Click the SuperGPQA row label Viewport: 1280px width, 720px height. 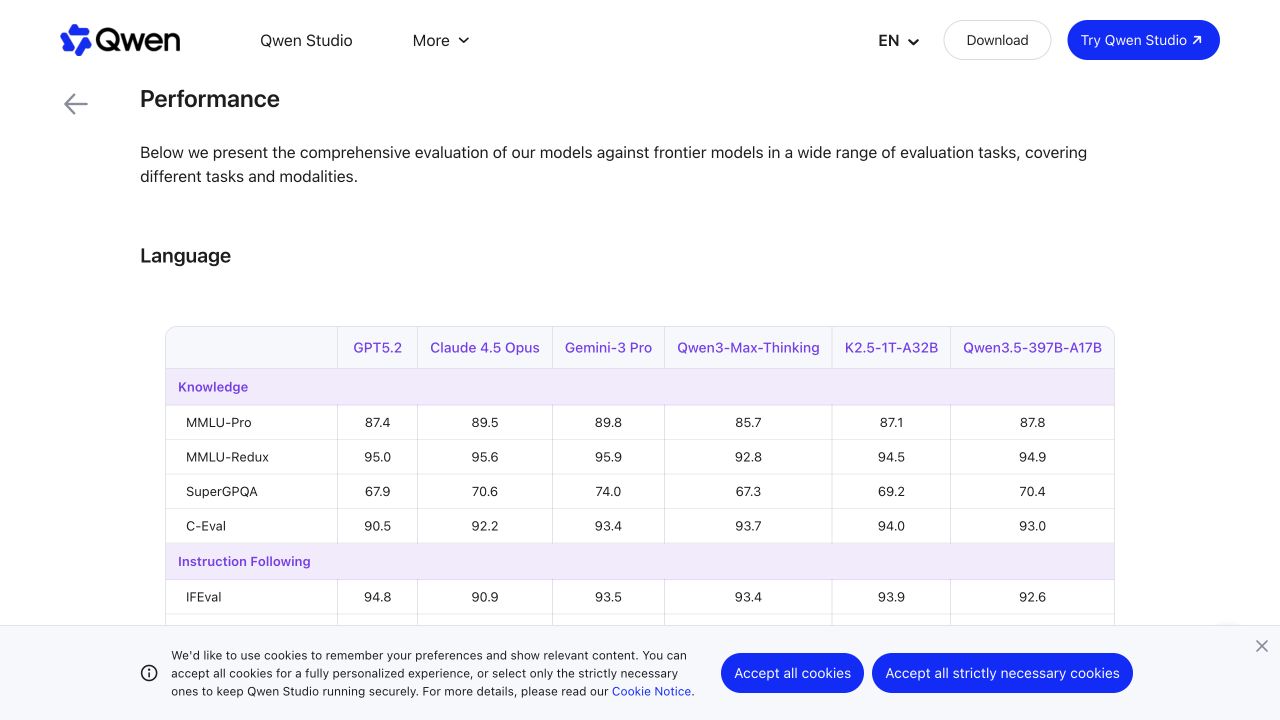tap(222, 492)
